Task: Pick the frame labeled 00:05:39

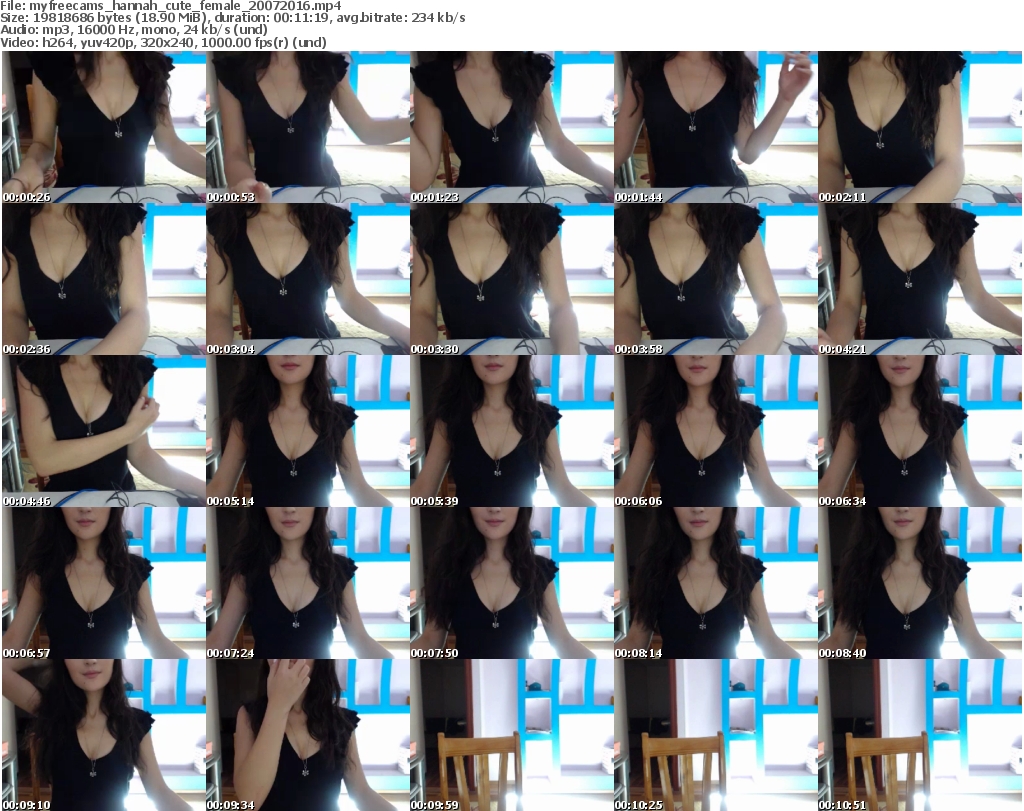Action: click(x=512, y=432)
